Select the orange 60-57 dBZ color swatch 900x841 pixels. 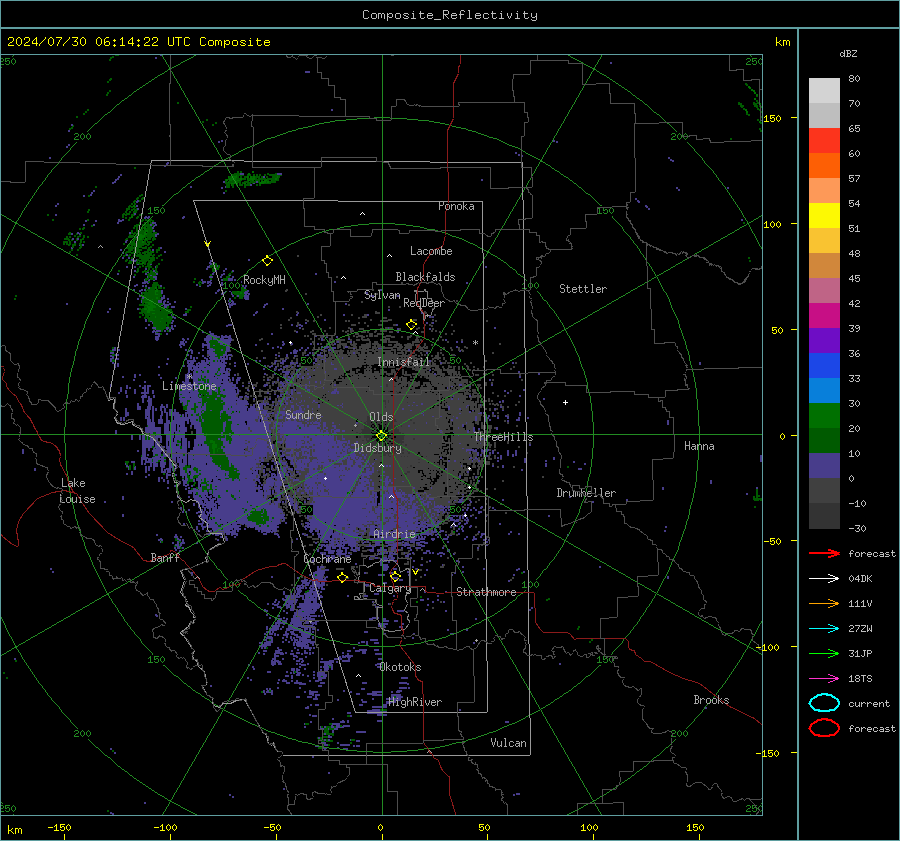(x=824, y=166)
